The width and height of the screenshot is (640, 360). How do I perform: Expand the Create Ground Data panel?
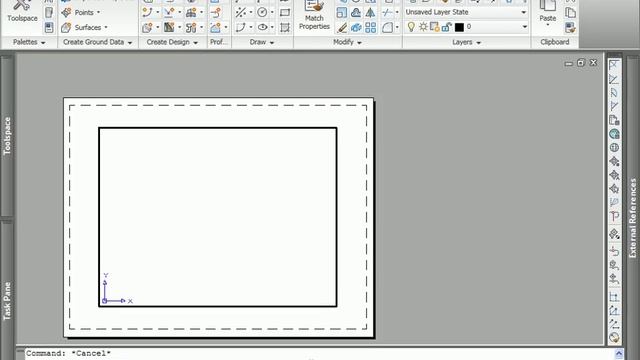[x=97, y=42]
